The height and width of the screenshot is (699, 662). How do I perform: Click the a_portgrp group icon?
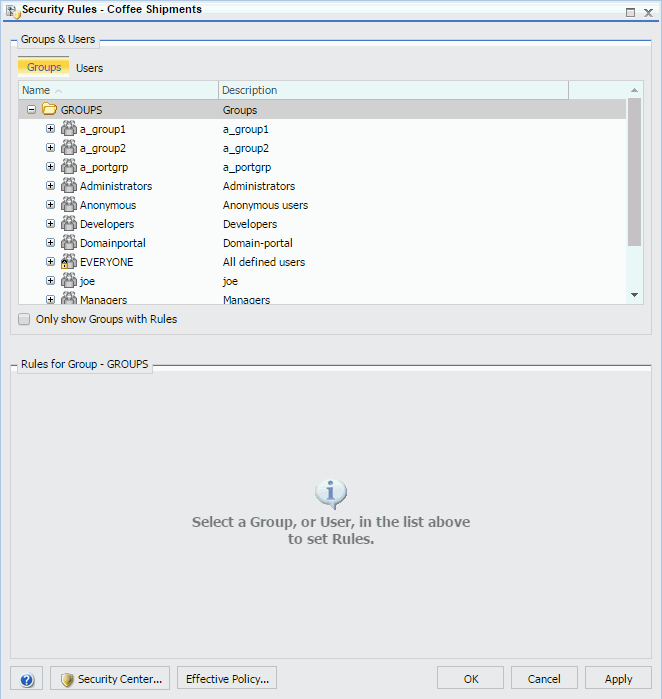click(x=69, y=167)
